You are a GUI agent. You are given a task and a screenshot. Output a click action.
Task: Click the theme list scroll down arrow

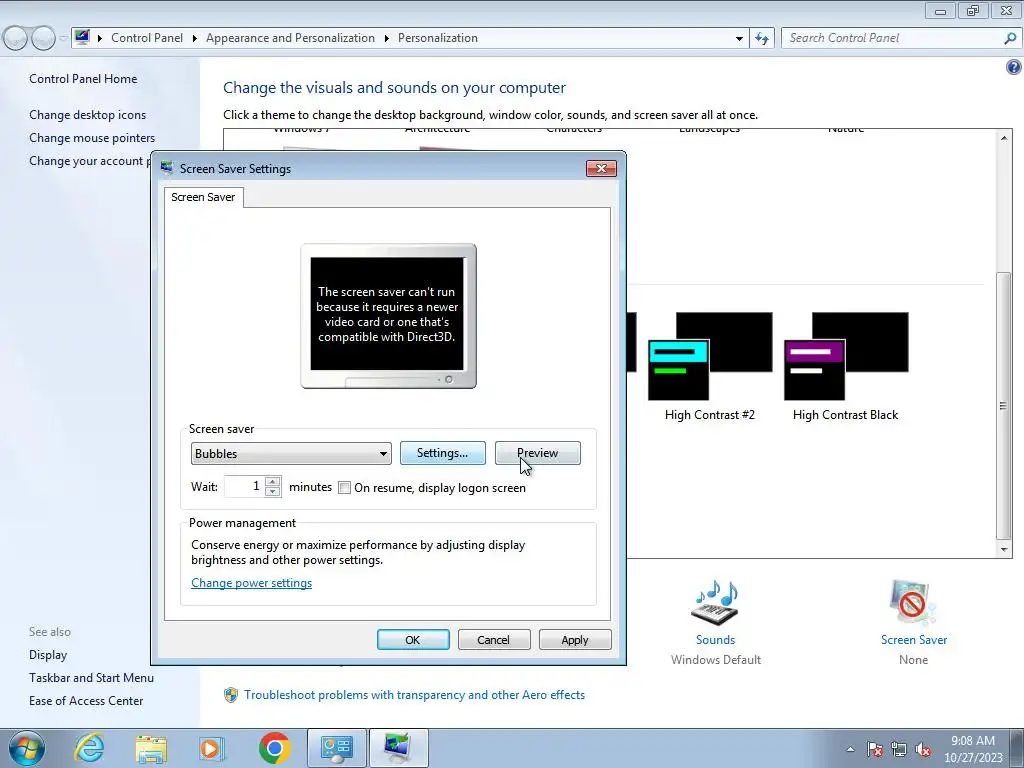coord(1004,550)
